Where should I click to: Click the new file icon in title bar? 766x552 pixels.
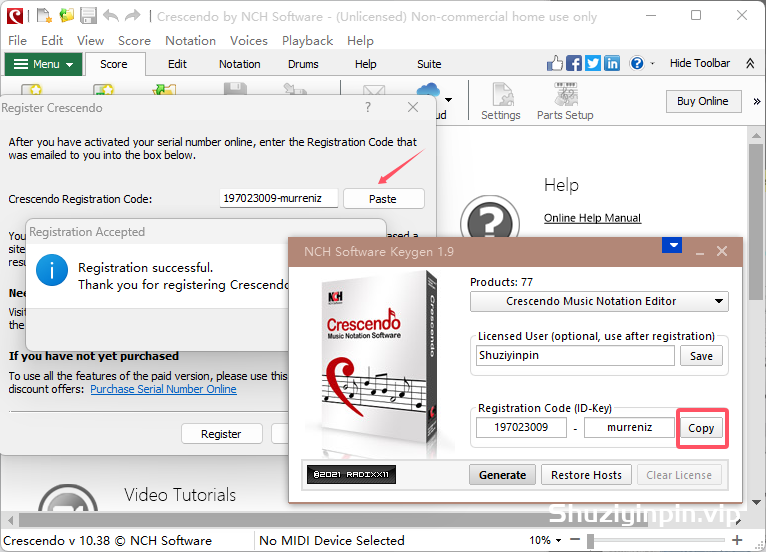[x=44, y=16]
